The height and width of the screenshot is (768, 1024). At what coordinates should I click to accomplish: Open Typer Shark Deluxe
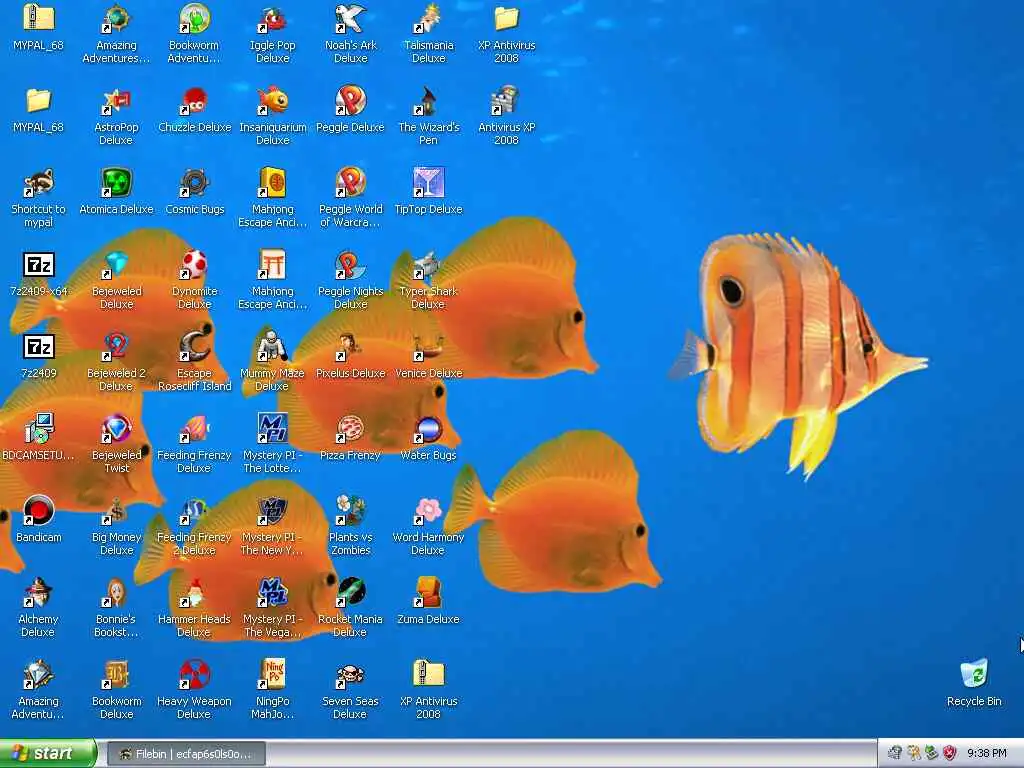[428, 281]
